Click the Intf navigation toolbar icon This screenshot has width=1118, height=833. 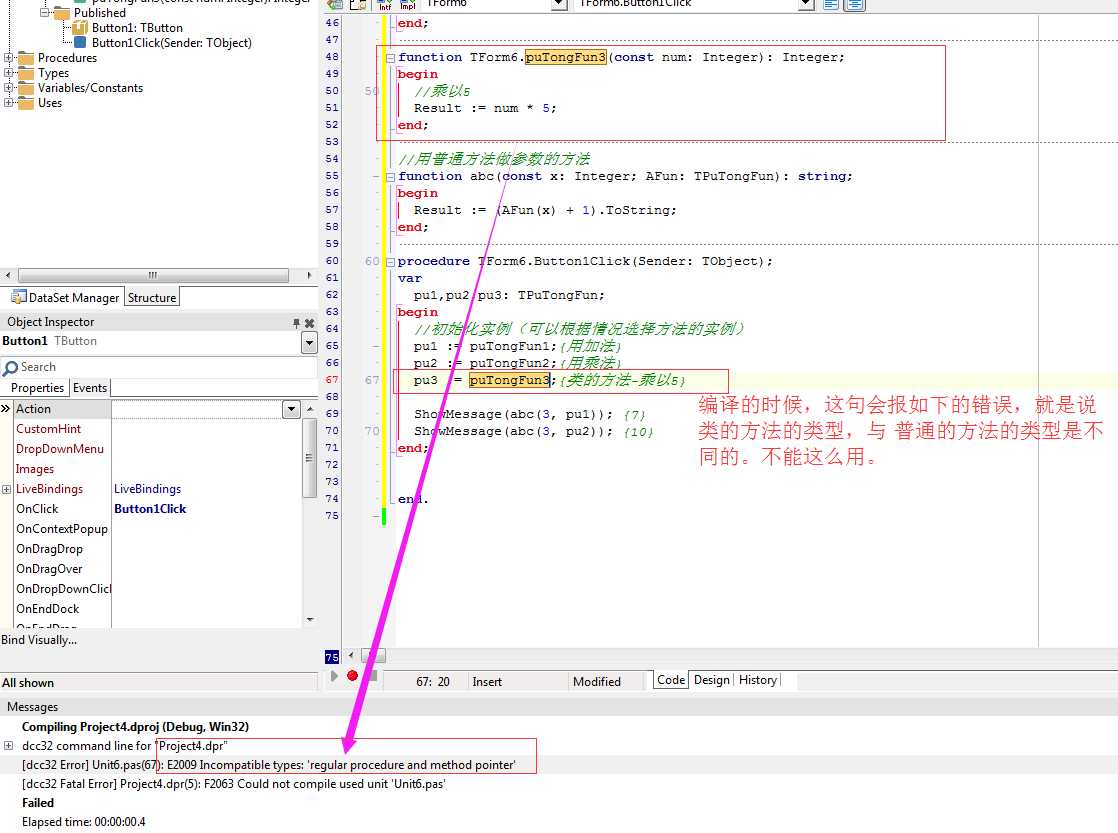[x=385, y=4]
